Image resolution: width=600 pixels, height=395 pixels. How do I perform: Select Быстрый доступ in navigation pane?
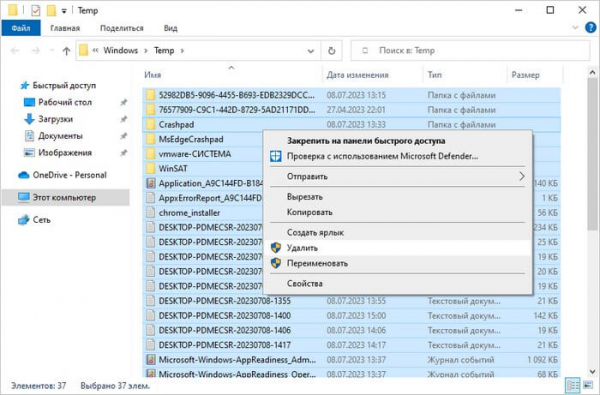[x=64, y=85]
